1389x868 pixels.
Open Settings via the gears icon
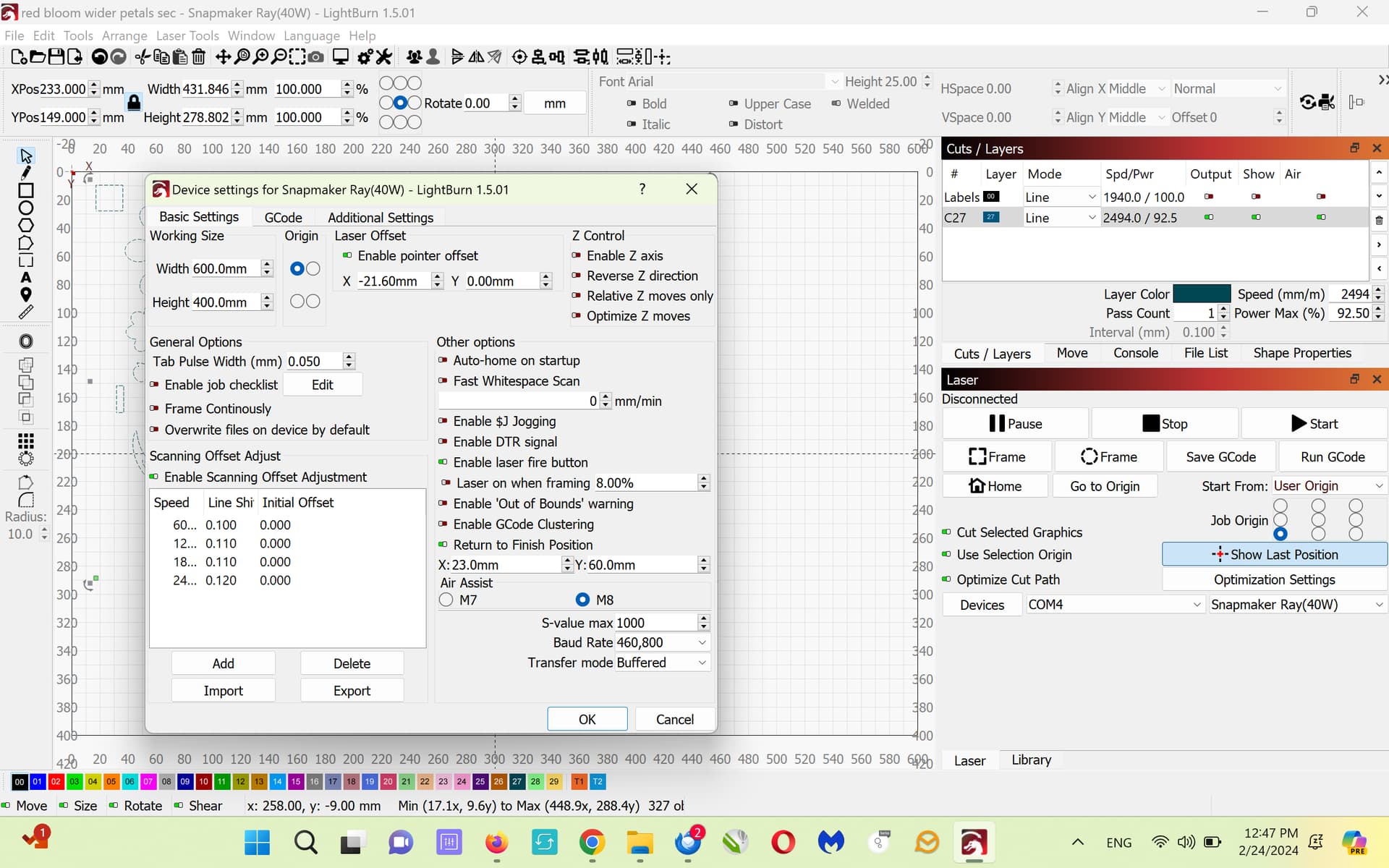pyautogui.click(x=365, y=56)
